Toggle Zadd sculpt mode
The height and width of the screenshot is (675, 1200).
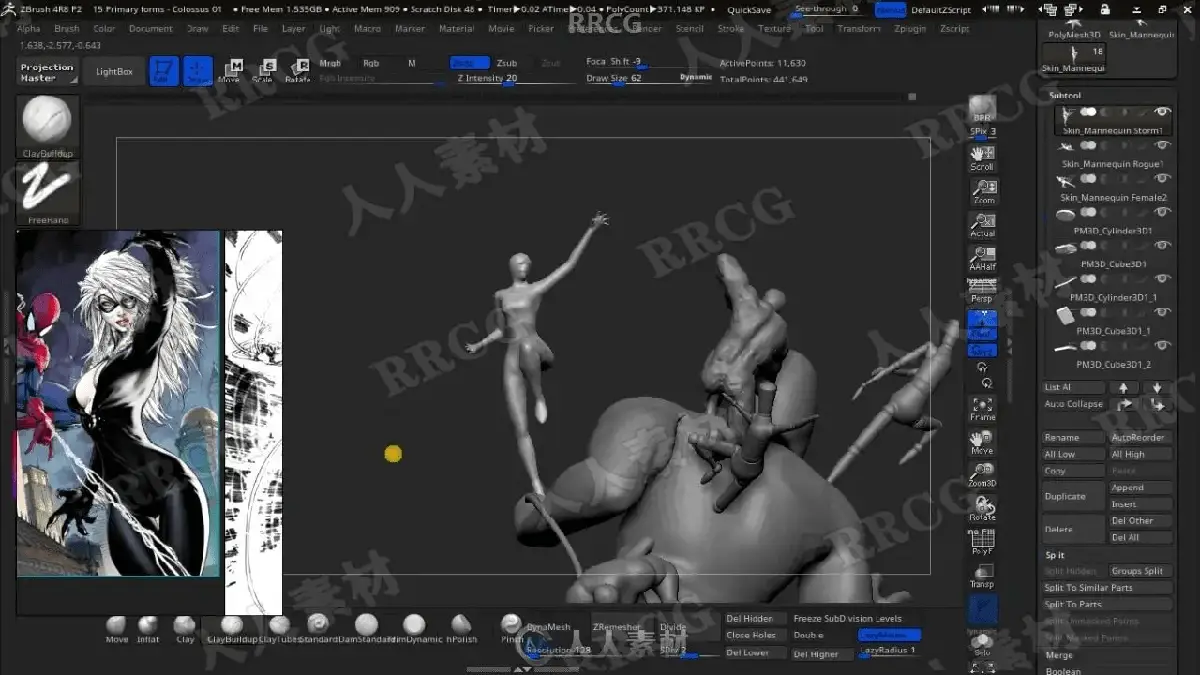[x=469, y=63]
